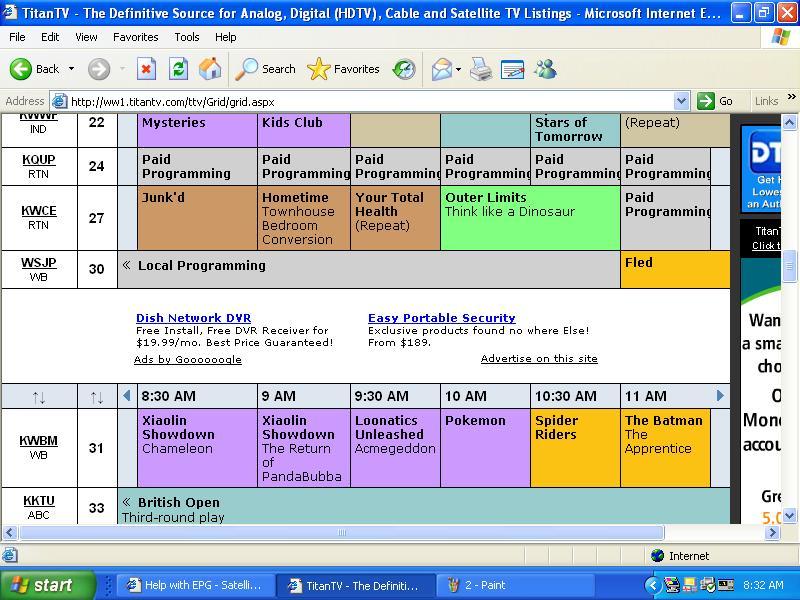The image size is (800, 600).
Task: Open the Messenger people icon
Action: click(545, 69)
